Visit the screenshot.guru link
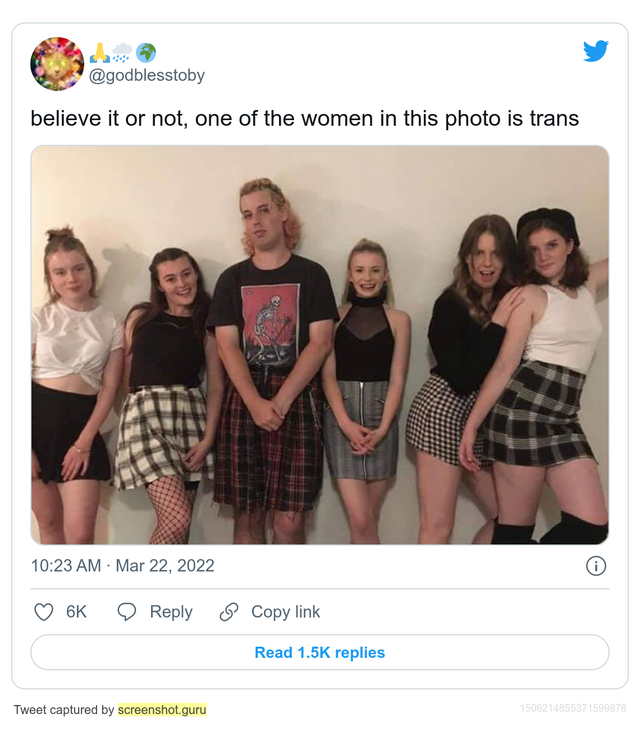Viewport: 640px width, 741px height. (162, 710)
